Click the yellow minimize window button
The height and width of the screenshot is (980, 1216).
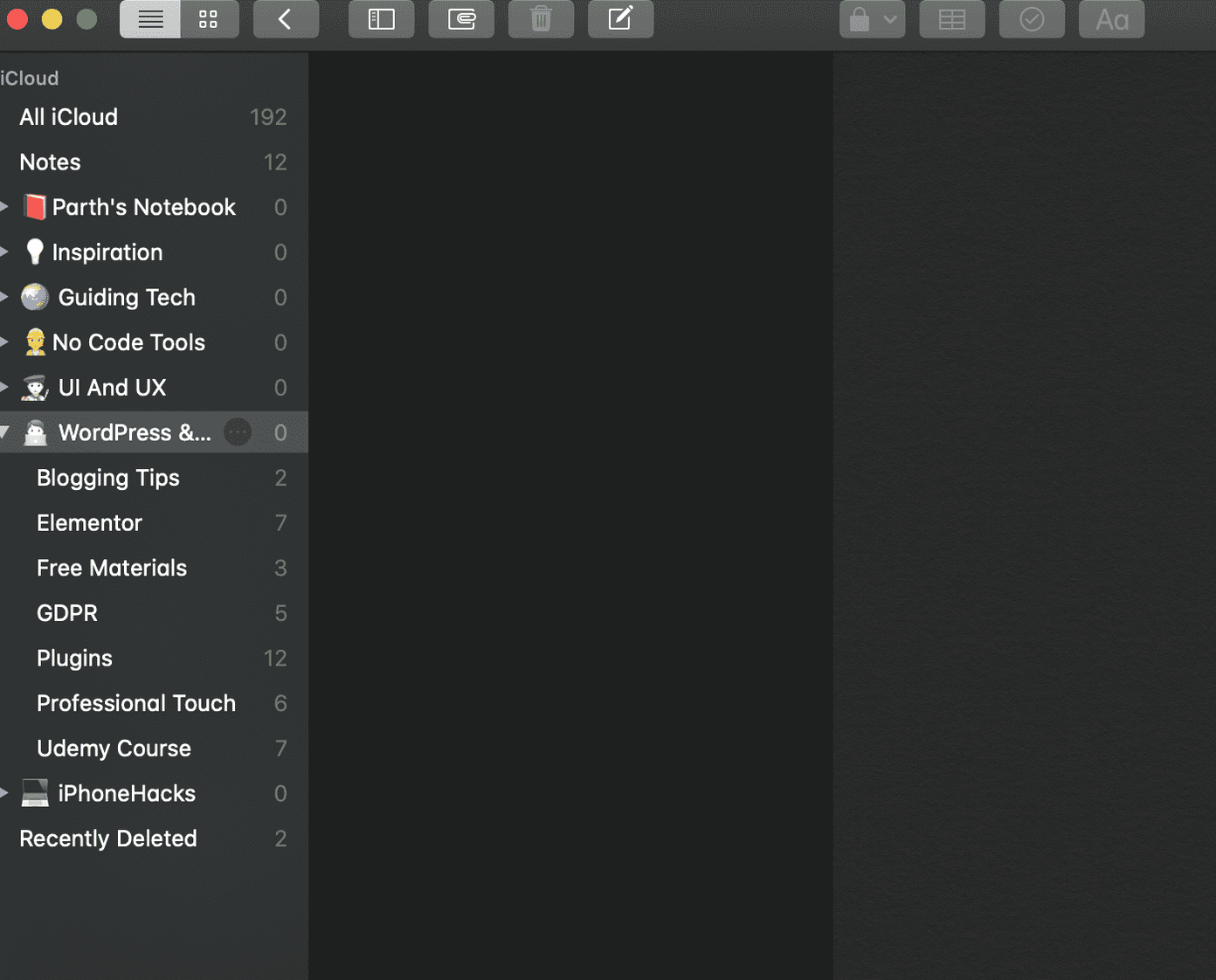pos(52,19)
